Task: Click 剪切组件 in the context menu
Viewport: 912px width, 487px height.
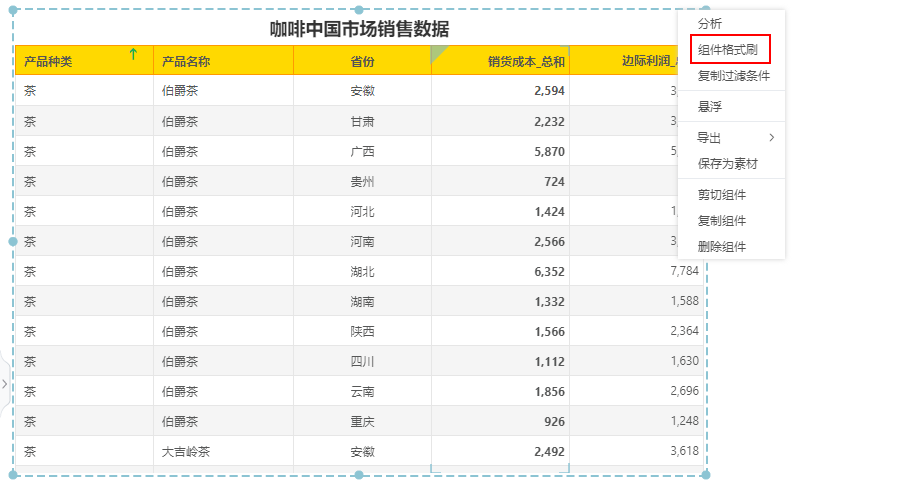Action: pyautogui.click(x=721, y=195)
